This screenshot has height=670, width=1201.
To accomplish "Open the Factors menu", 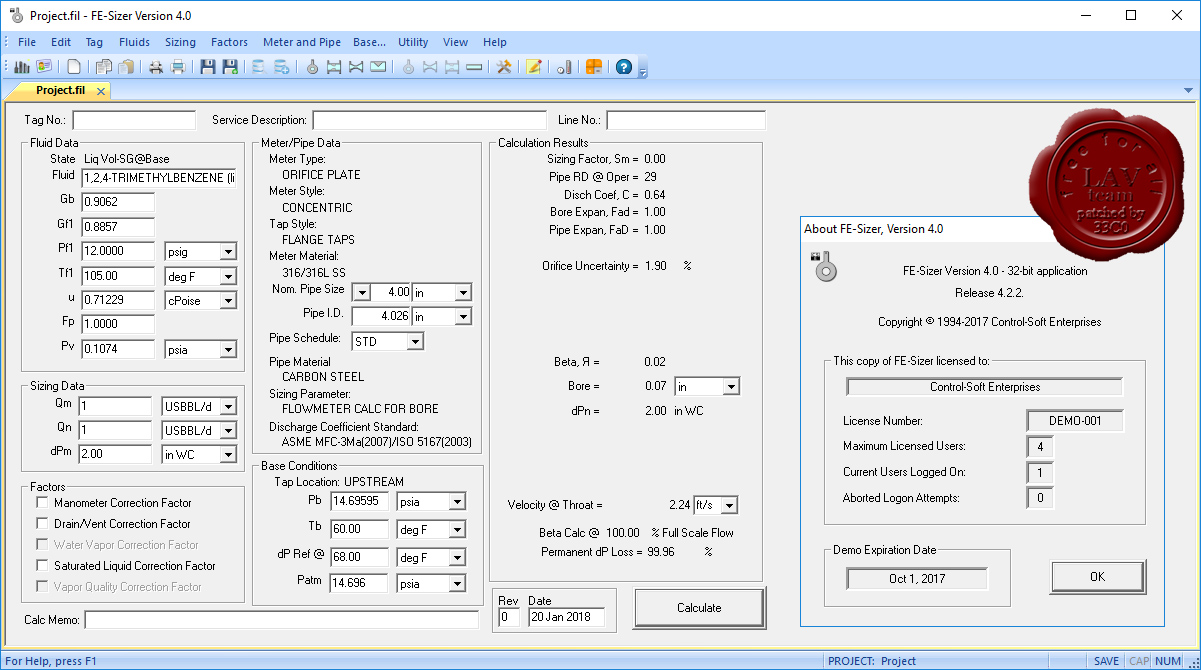I will pos(229,42).
